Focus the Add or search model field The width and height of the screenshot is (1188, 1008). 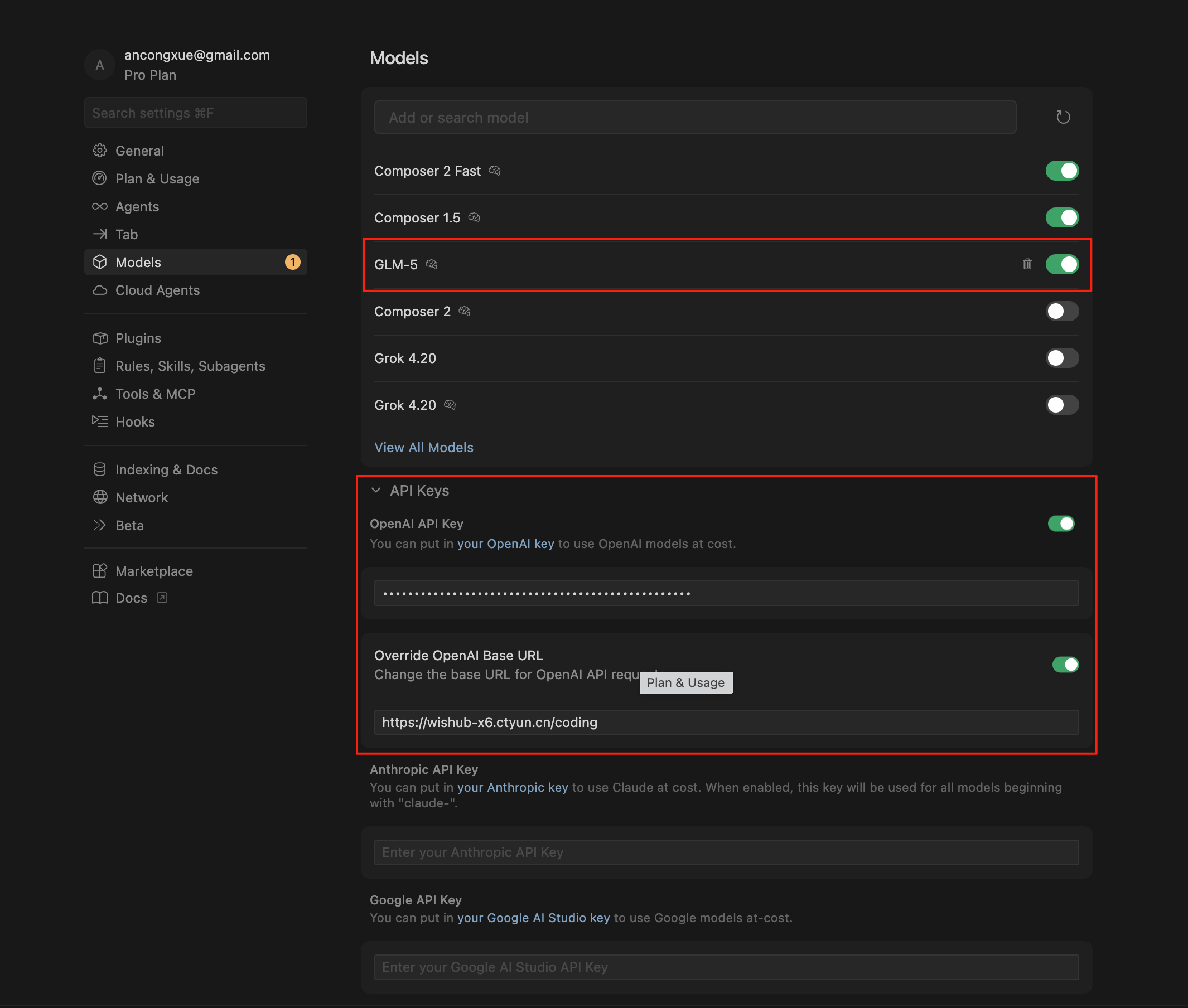[694, 117]
